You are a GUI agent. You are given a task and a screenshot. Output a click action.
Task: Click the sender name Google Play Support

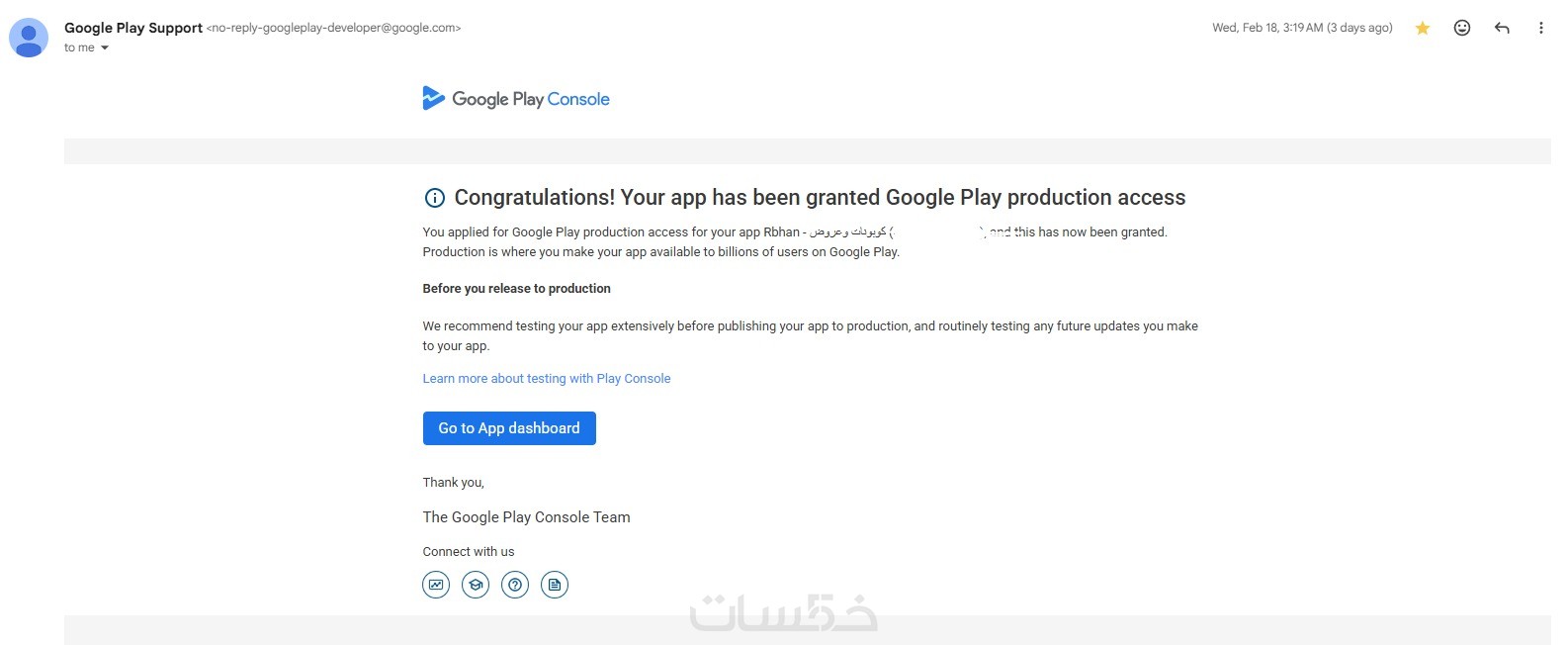click(133, 28)
